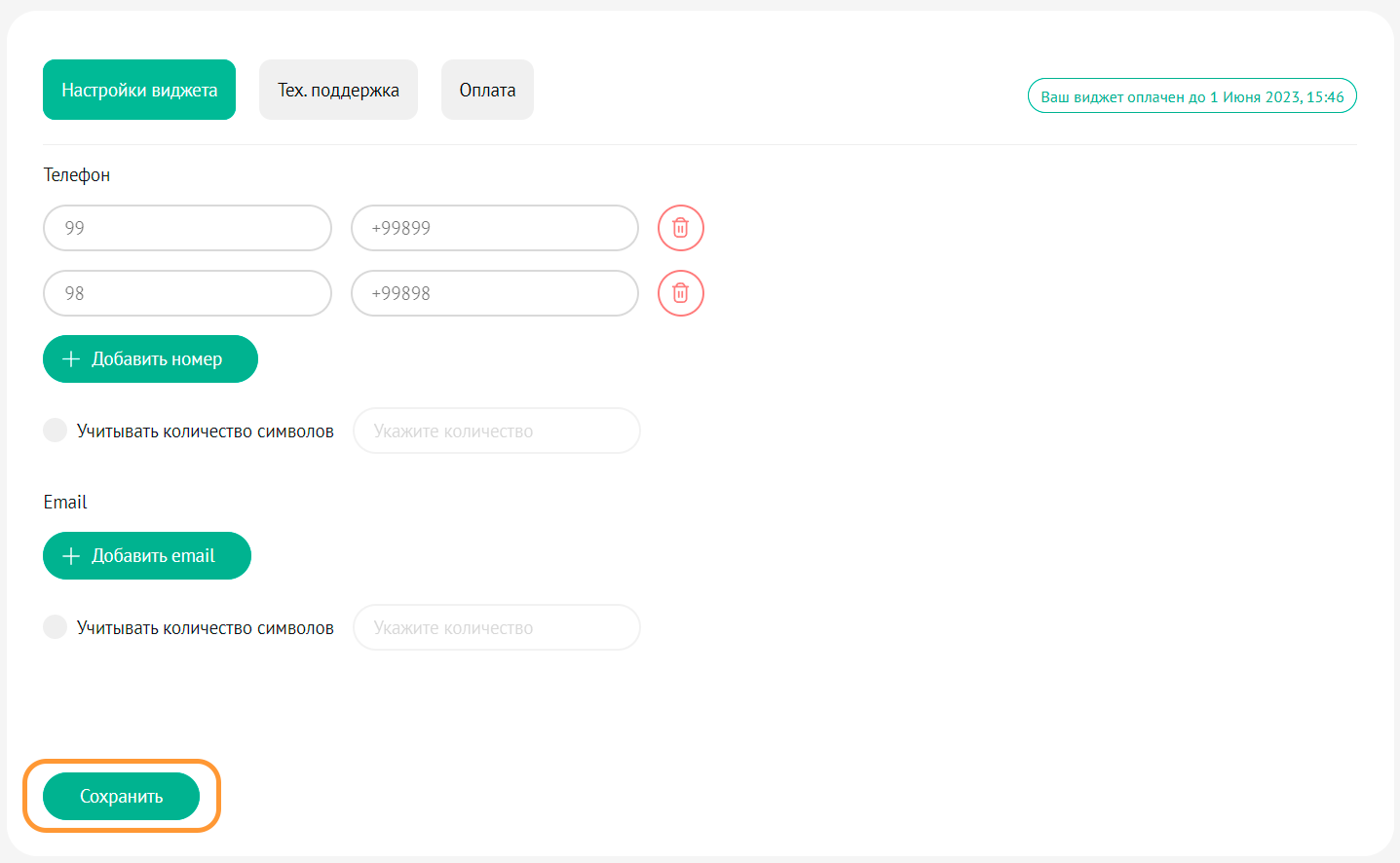Delete the phone row with +99899
This screenshot has width=1400, height=863.
(x=680, y=228)
